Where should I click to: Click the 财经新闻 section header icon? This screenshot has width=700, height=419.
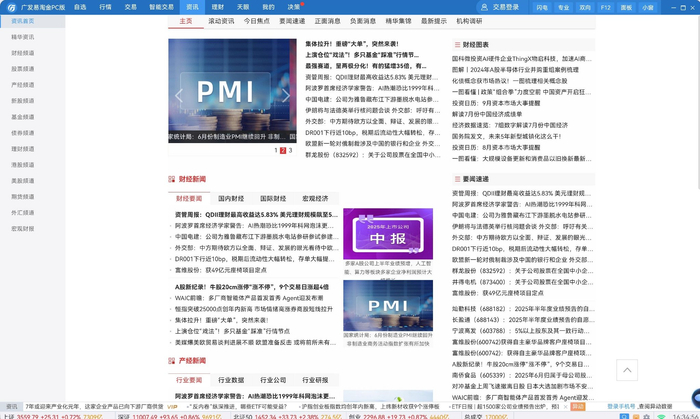(x=172, y=180)
